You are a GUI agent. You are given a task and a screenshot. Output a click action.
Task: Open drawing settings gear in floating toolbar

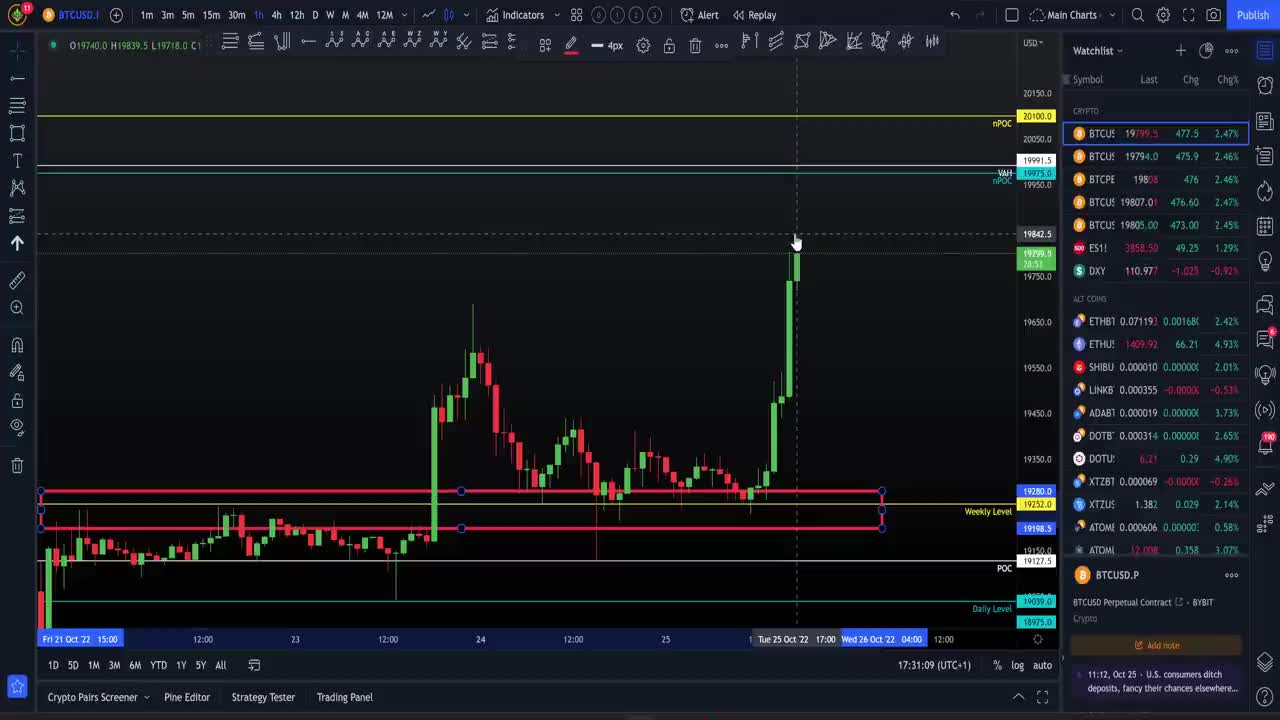(x=643, y=45)
